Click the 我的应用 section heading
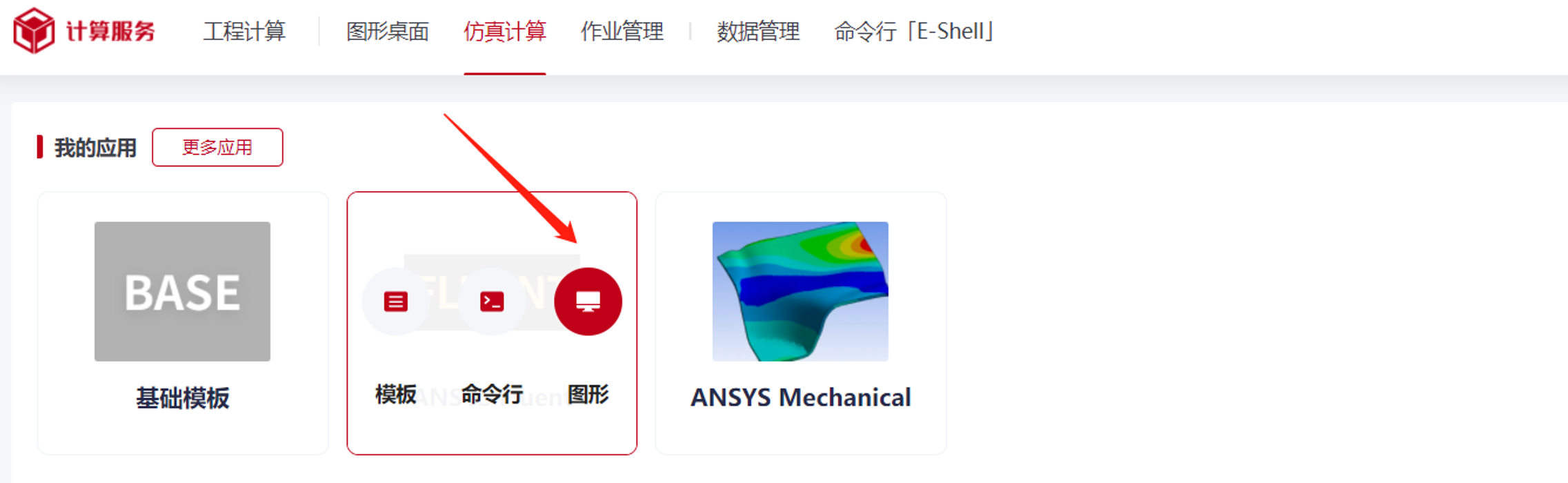This screenshot has height=483, width=1568. point(95,148)
